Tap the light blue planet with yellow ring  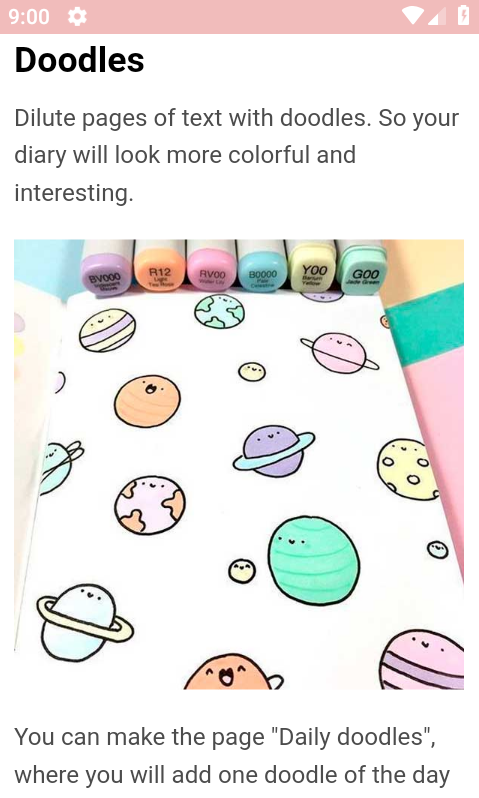[84, 621]
